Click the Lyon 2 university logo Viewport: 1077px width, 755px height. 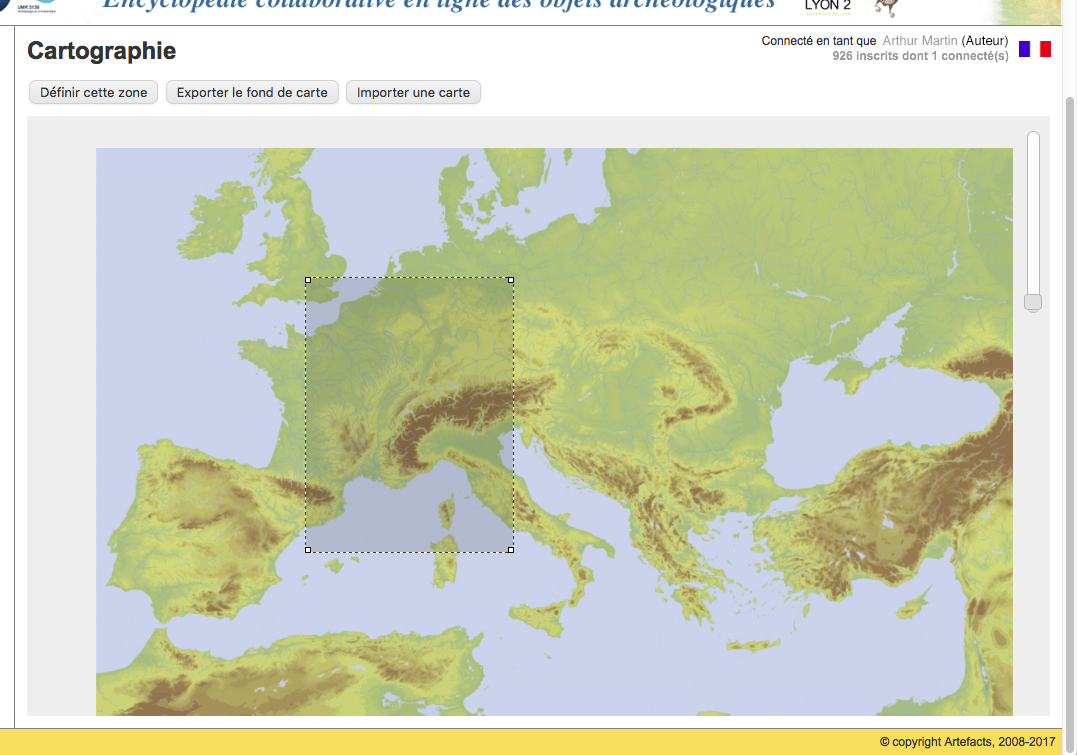(827, 6)
